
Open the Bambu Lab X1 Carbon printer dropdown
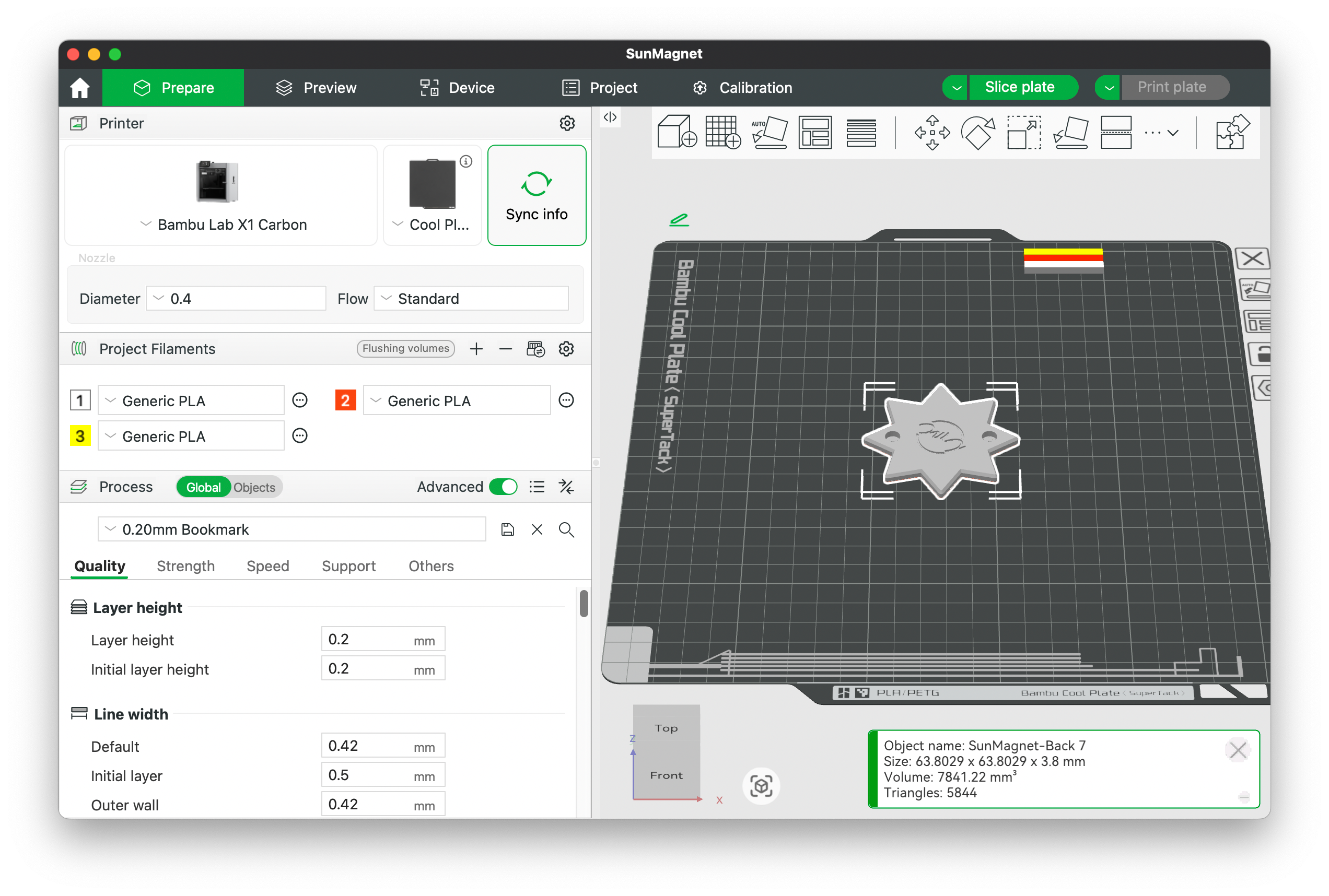coord(220,195)
